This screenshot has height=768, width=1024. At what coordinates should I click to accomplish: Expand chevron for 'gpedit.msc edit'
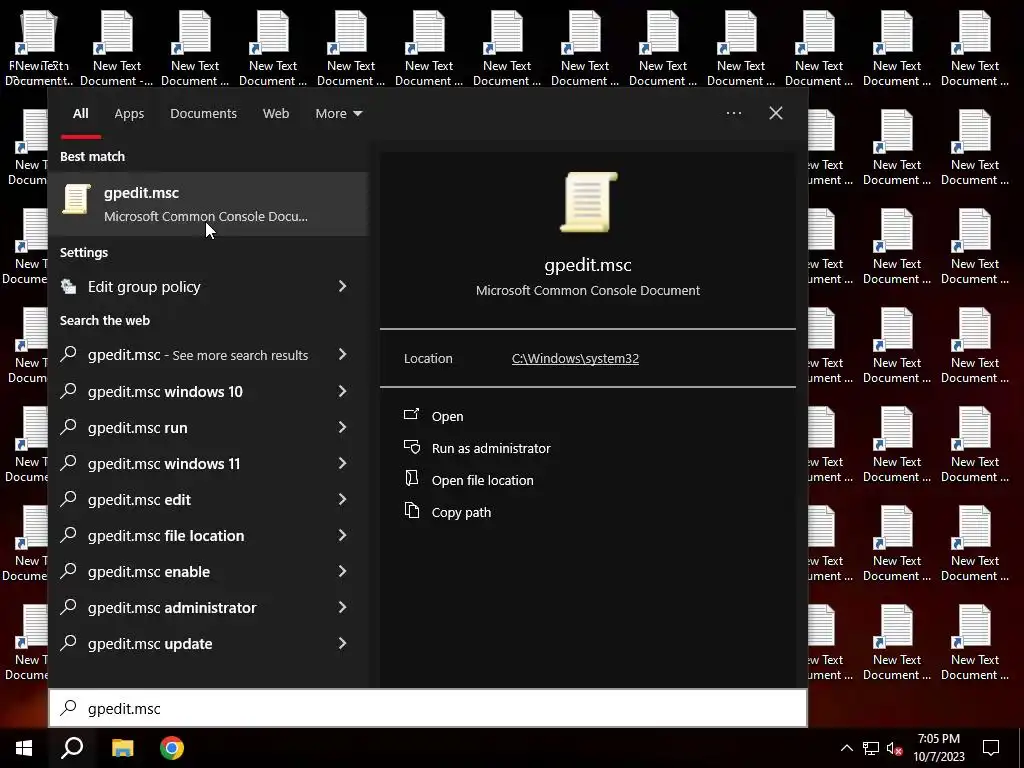342,499
